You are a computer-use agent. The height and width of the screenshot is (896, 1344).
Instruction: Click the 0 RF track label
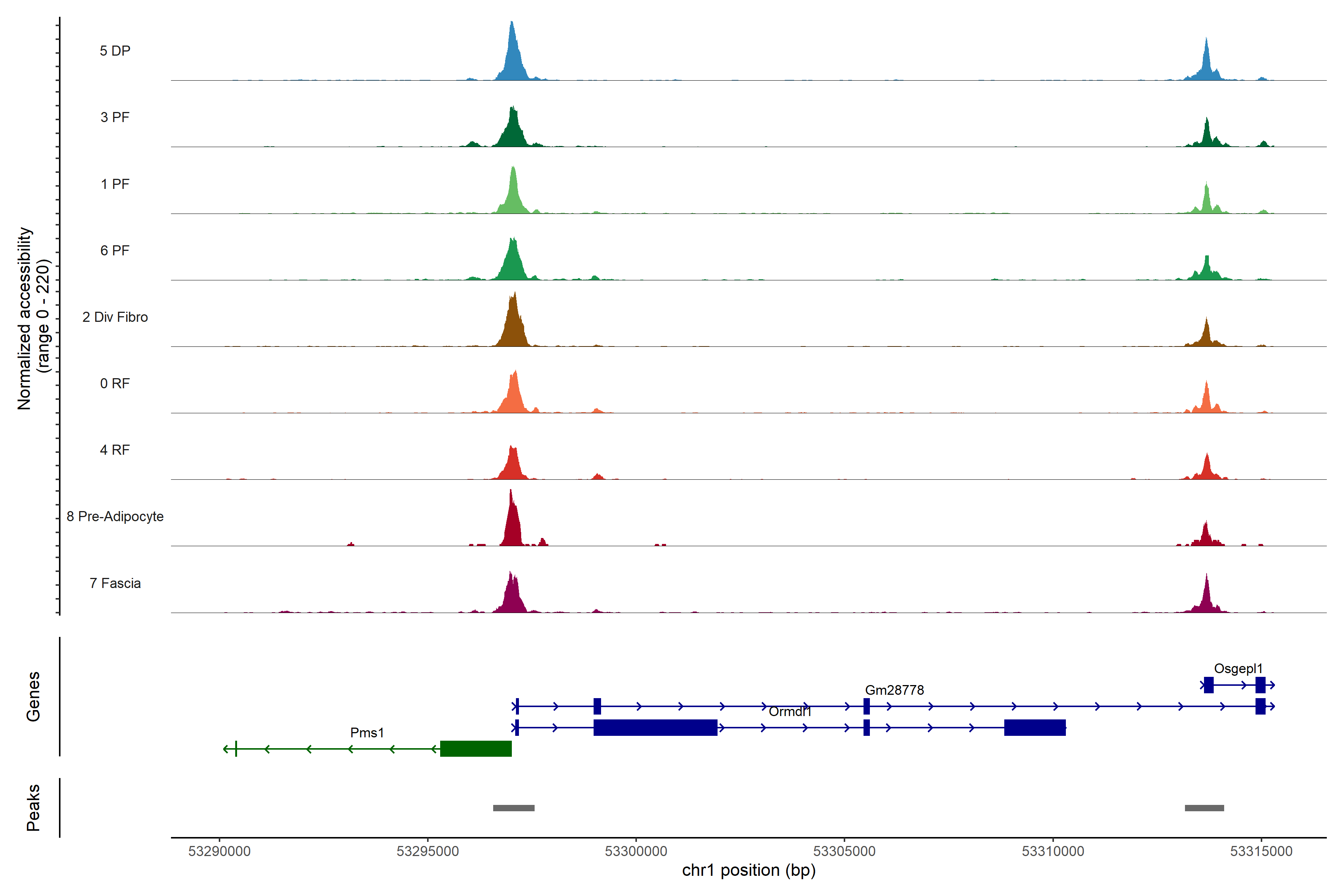click(x=115, y=383)
